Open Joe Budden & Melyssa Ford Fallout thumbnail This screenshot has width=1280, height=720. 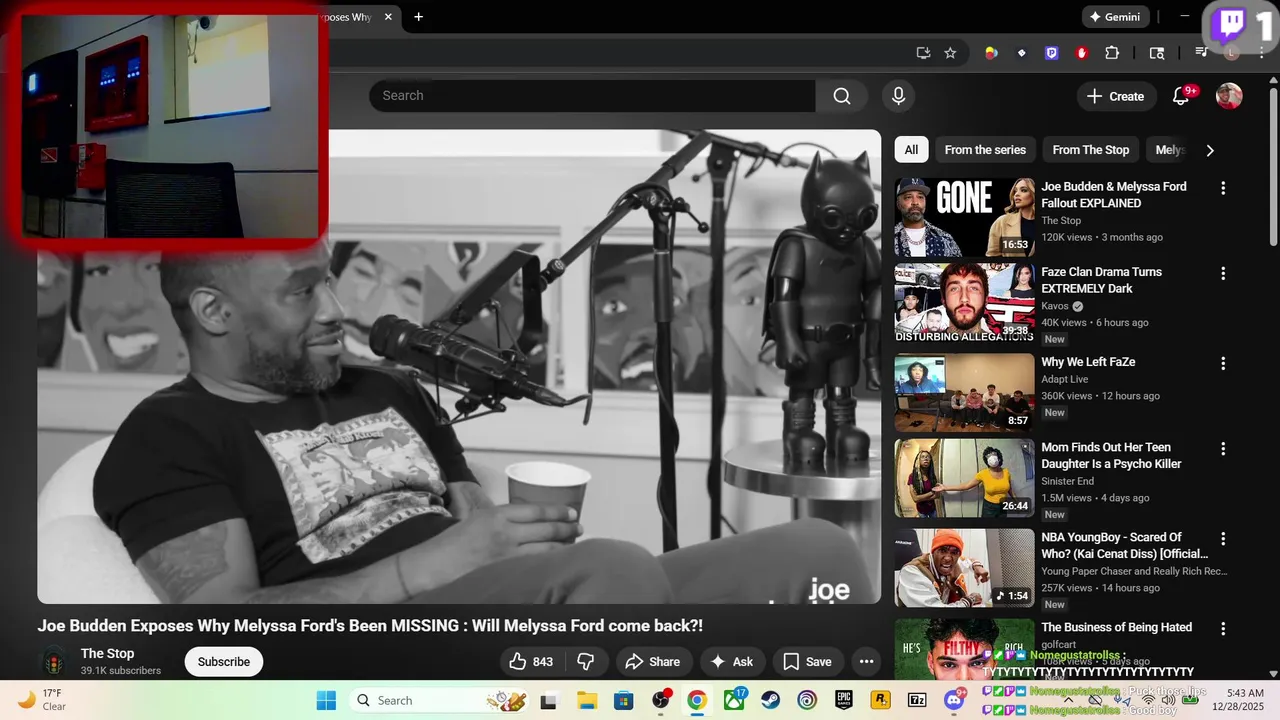click(964, 217)
